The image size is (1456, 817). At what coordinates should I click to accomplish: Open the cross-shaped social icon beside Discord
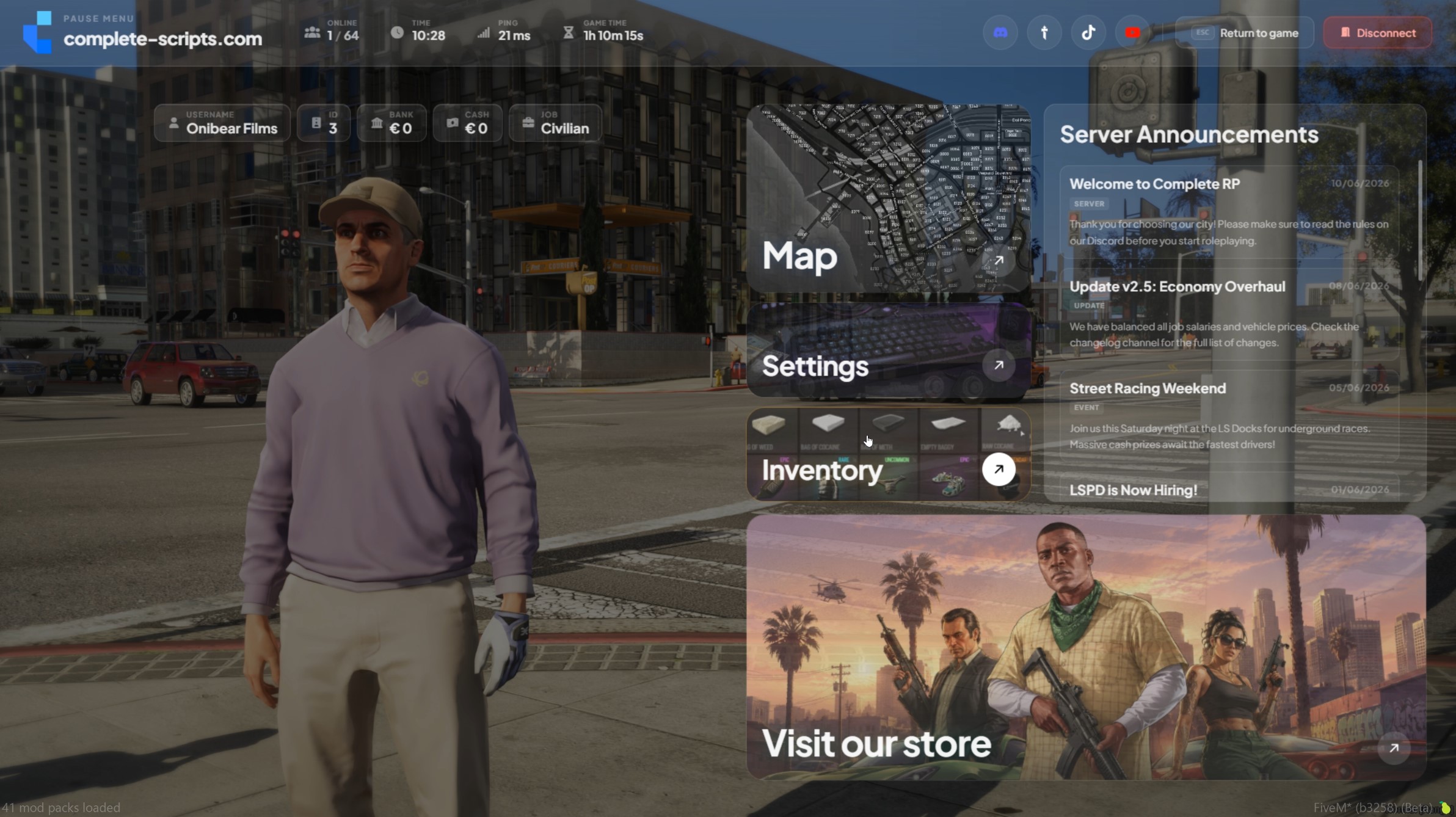coord(1044,33)
